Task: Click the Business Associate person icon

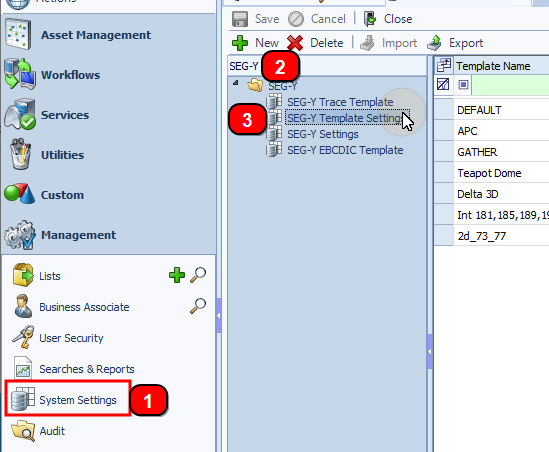Action: point(23,306)
